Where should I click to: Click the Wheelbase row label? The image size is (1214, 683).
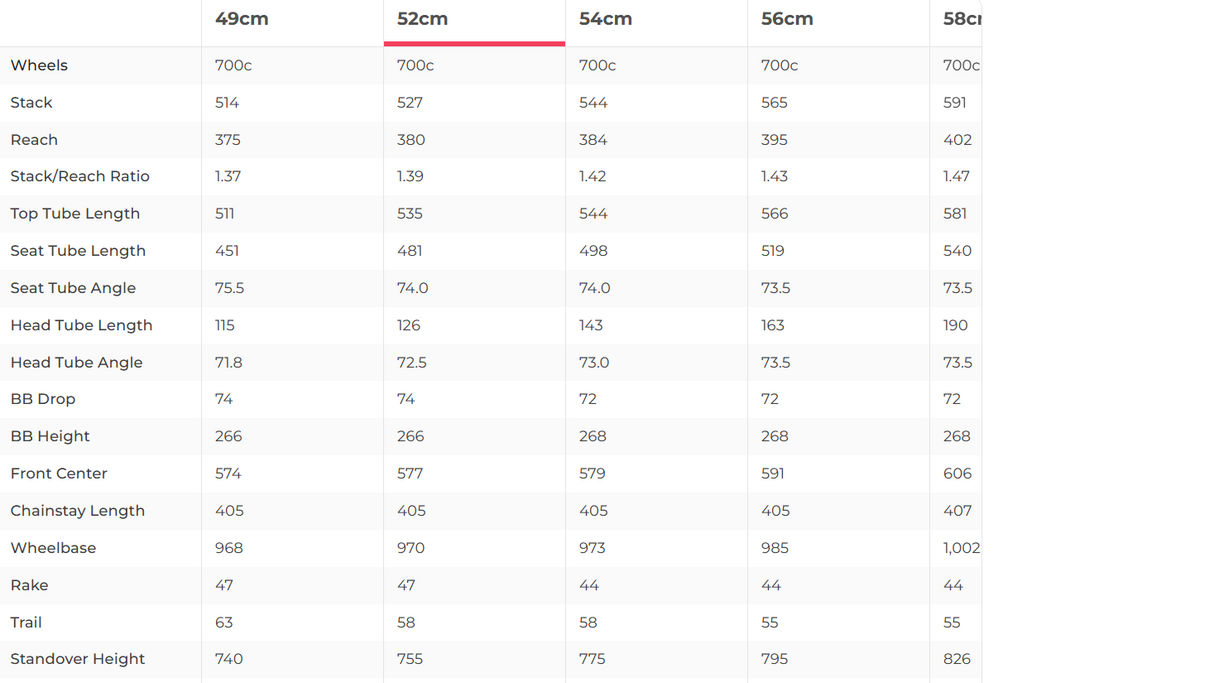(53, 548)
